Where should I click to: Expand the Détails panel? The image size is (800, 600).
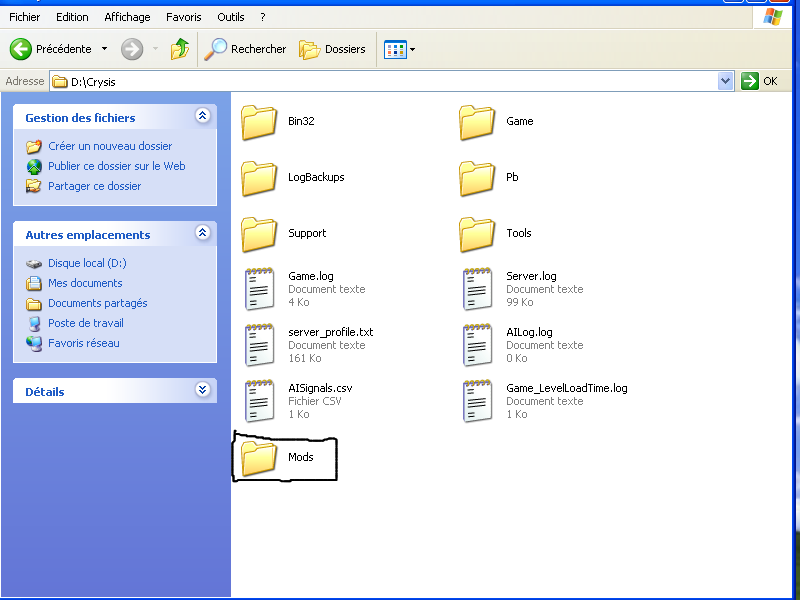(203, 390)
